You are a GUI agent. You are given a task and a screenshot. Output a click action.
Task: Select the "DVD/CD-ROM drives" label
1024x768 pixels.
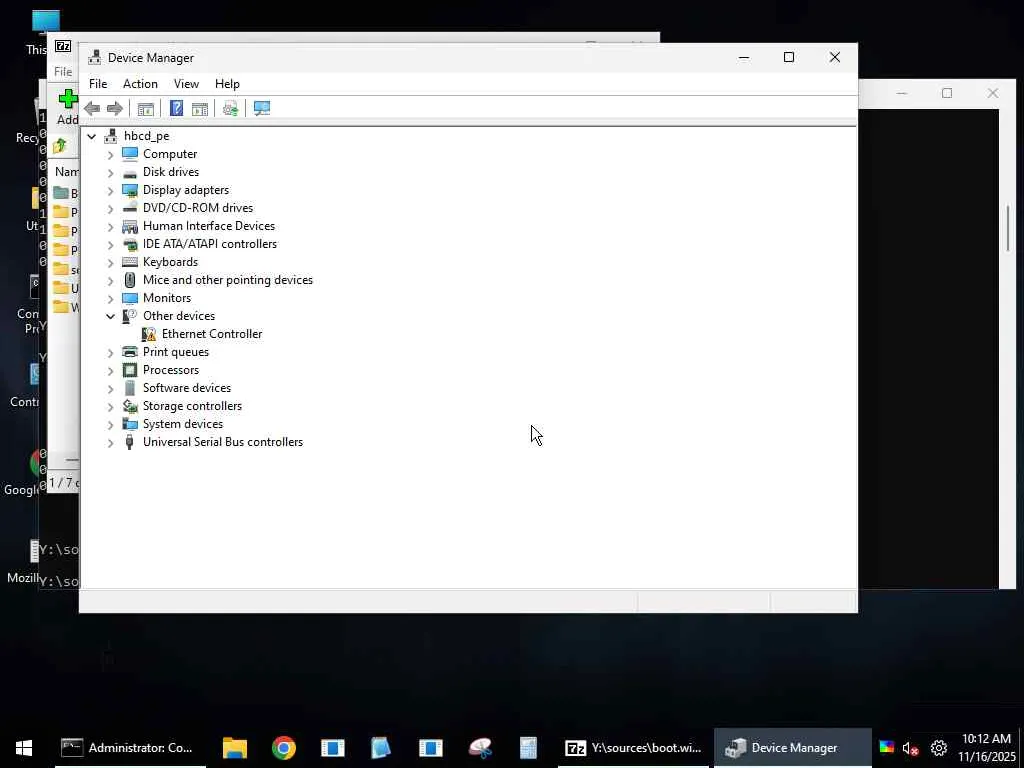[x=198, y=208]
